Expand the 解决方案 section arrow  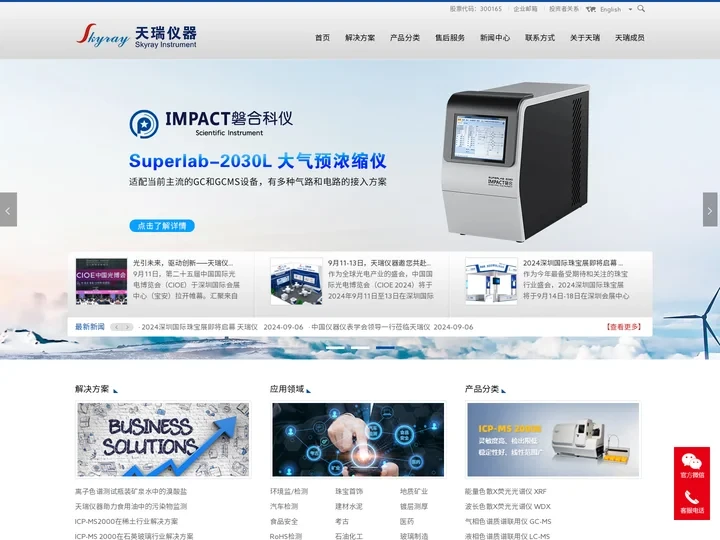click(x=116, y=391)
